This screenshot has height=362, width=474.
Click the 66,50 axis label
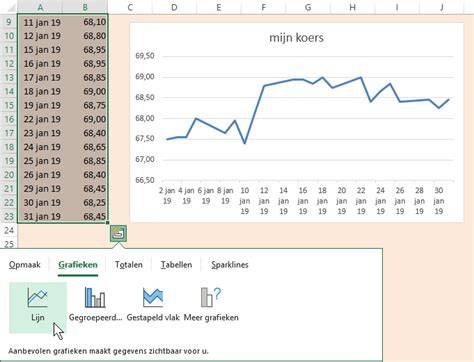(145, 180)
